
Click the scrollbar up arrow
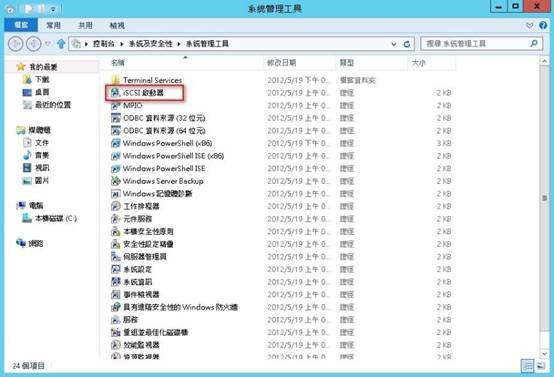(544, 61)
